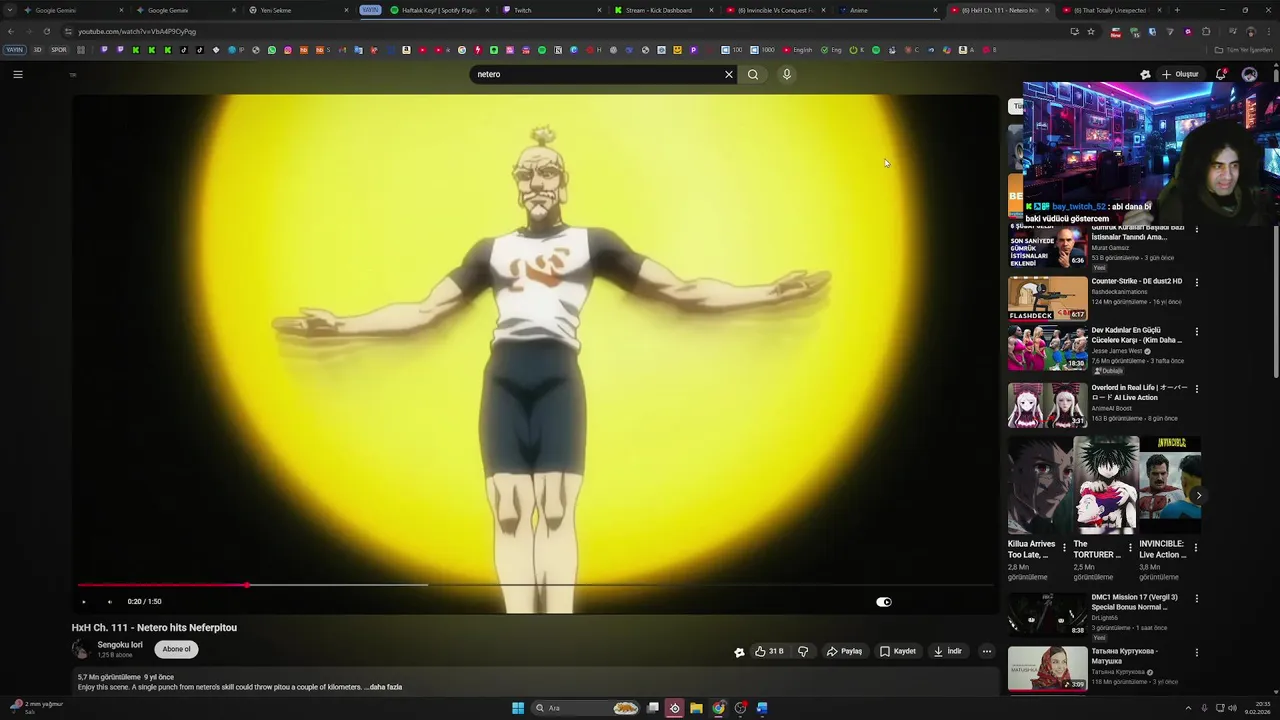Open options for 'The TORTURER' short
The height and width of the screenshot is (720, 1280).
pyautogui.click(x=1130, y=548)
